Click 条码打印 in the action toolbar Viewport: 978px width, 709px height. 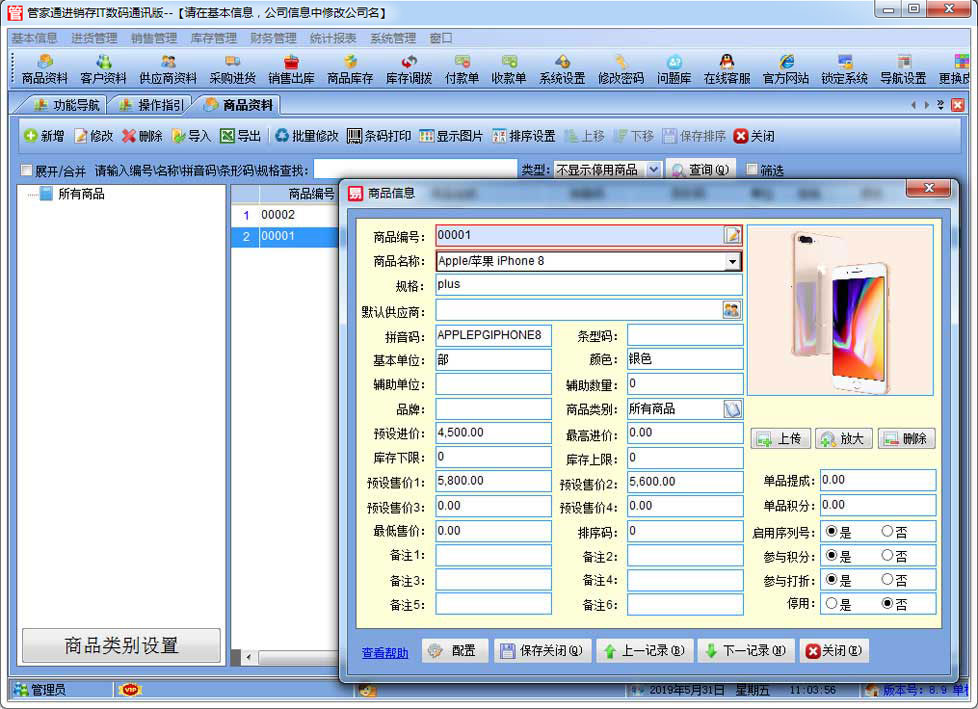pos(379,136)
